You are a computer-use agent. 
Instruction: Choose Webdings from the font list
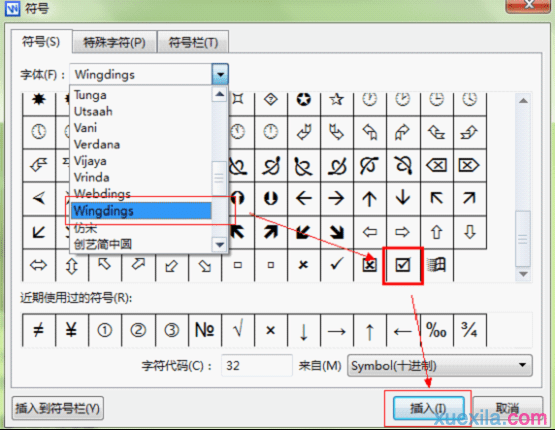(102, 194)
